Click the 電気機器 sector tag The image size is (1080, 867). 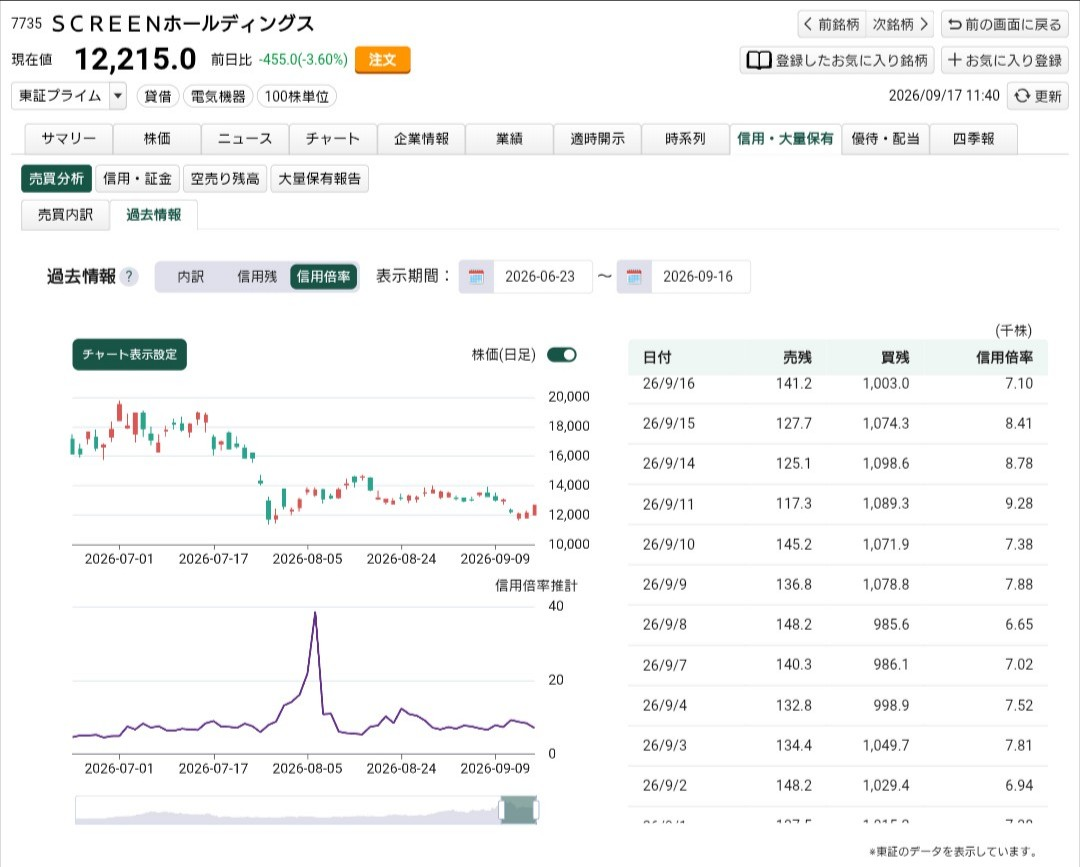218,96
